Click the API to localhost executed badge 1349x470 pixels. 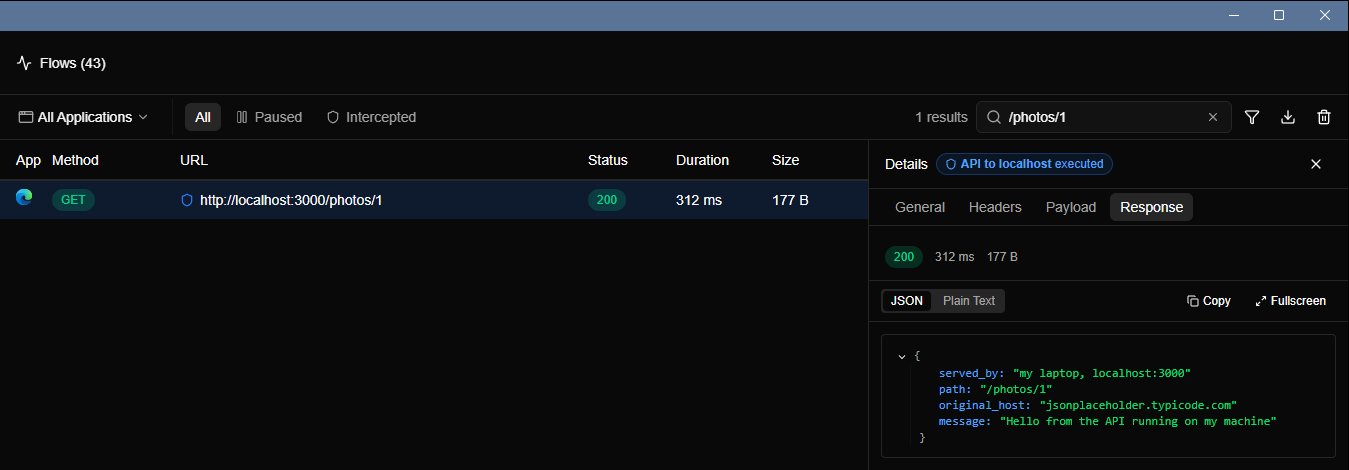pyautogui.click(x=1024, y=164)
